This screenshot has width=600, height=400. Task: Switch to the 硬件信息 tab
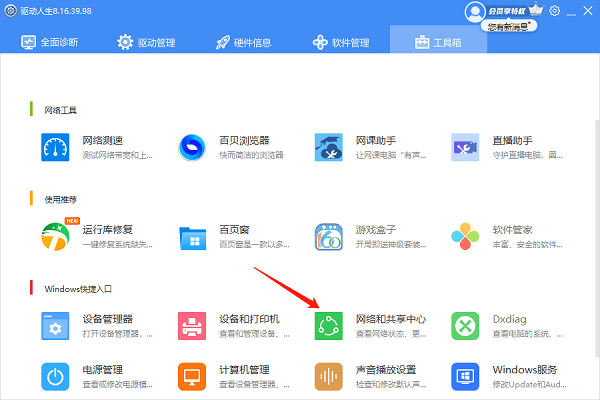[x=243, y=42]
